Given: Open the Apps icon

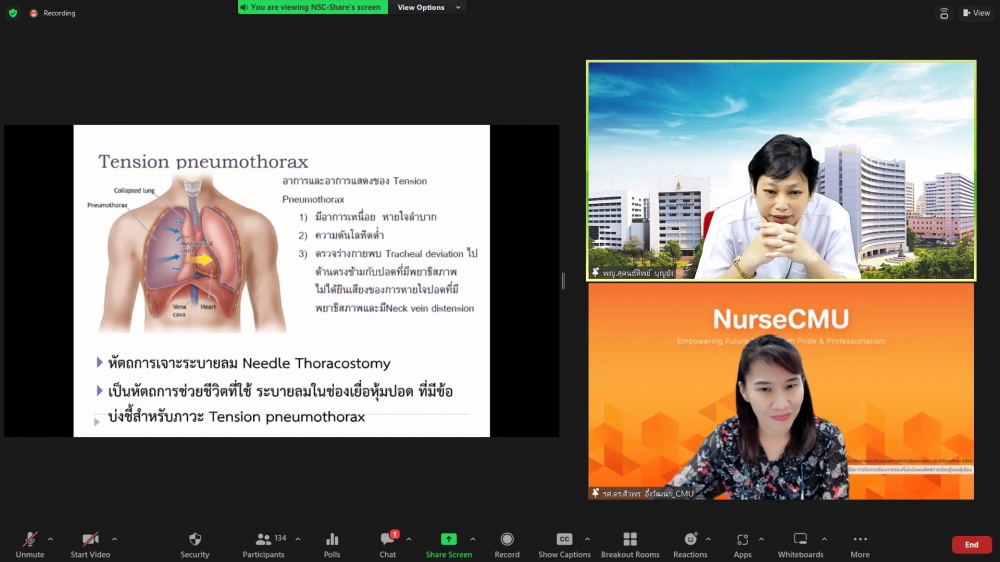Looking at the screenshot, I should 742,540.
